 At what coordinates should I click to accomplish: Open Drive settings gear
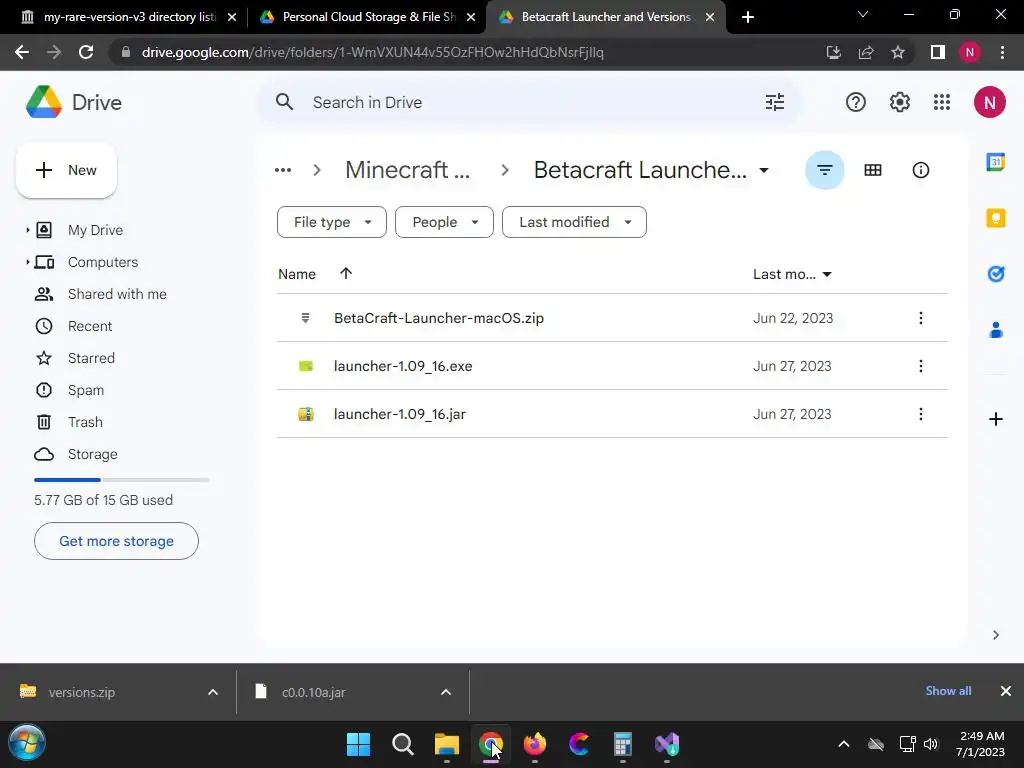tap(899, 102)
